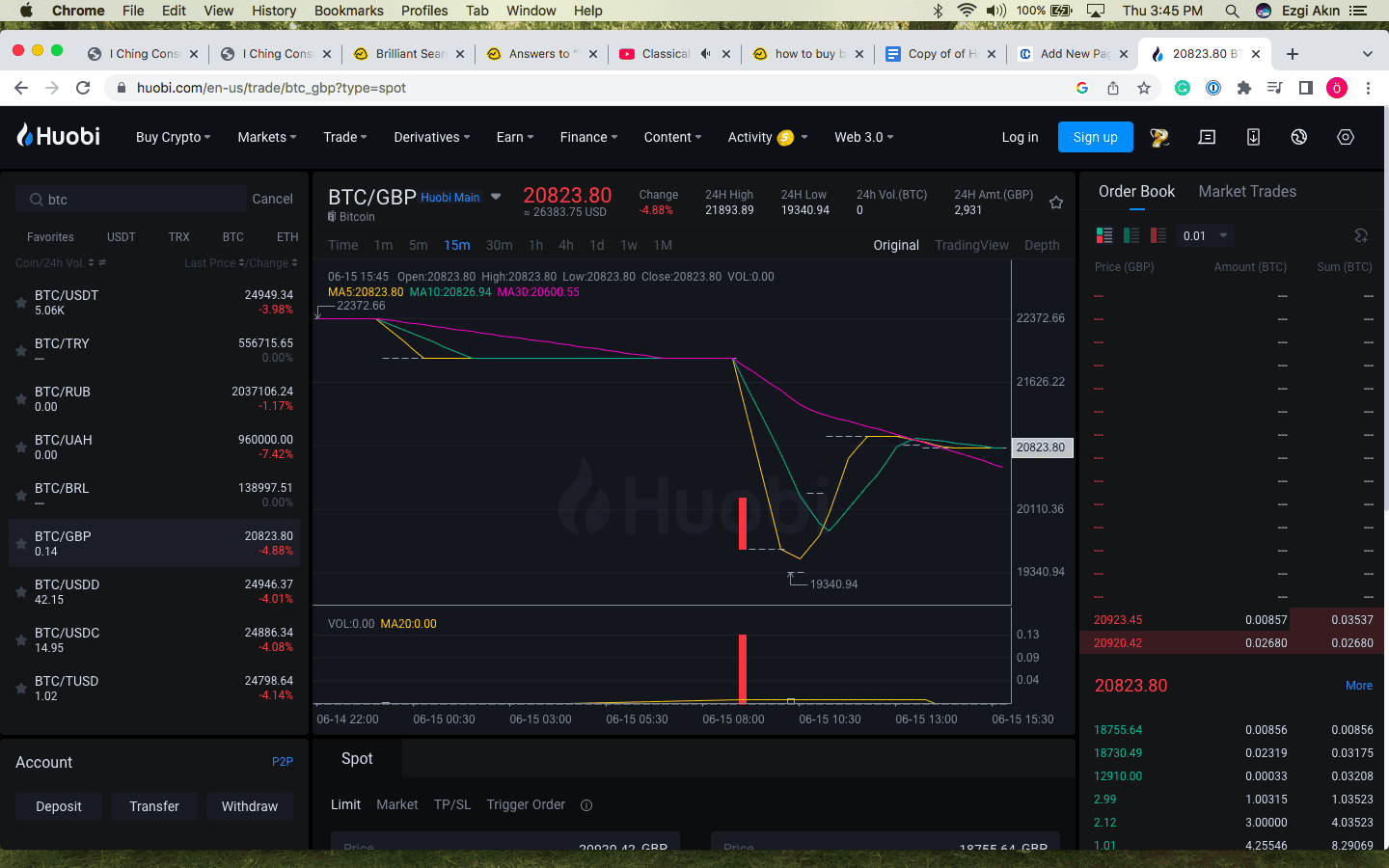Click the Deposit button
The image size is (1389, 868).
[59, 806]
